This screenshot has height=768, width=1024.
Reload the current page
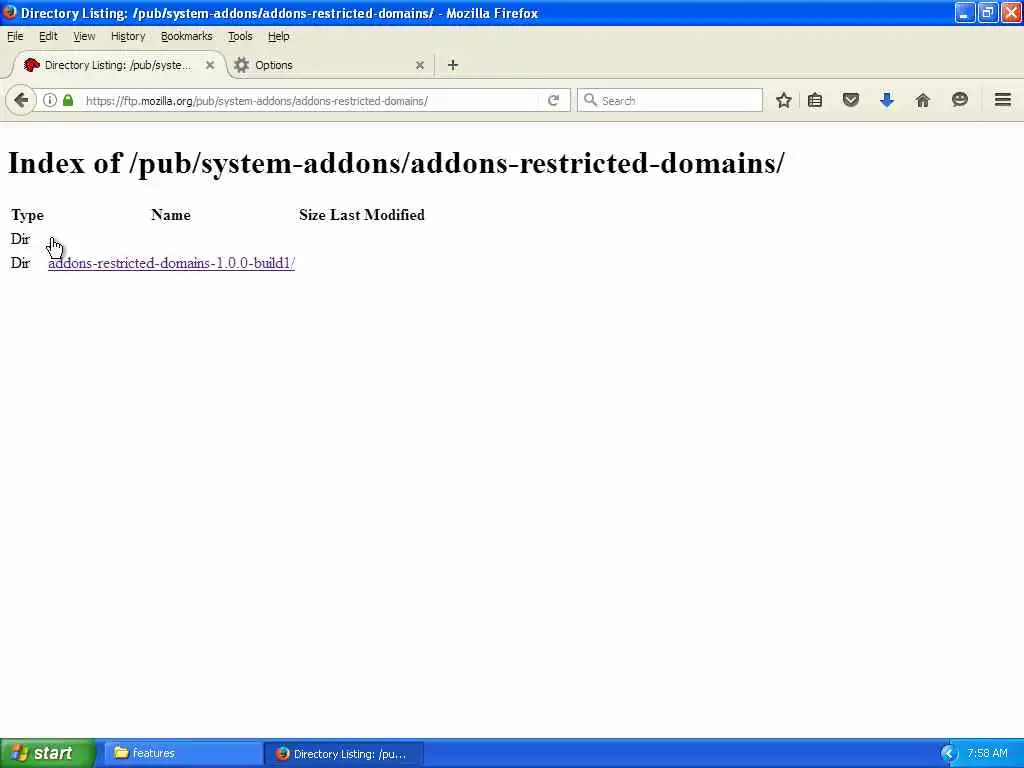(553, 101)
